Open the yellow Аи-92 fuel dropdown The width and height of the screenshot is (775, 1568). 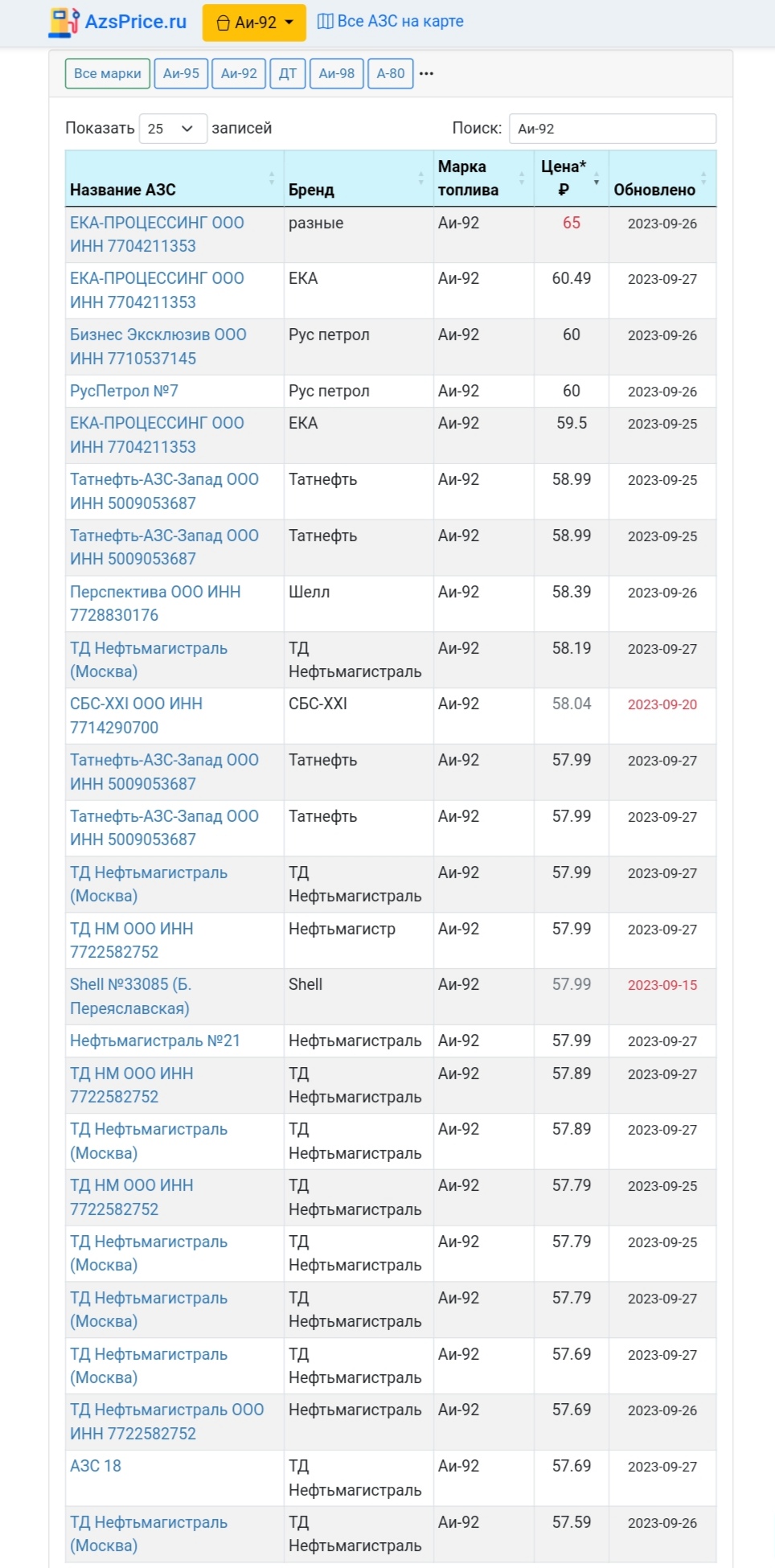tap(254, 23)
